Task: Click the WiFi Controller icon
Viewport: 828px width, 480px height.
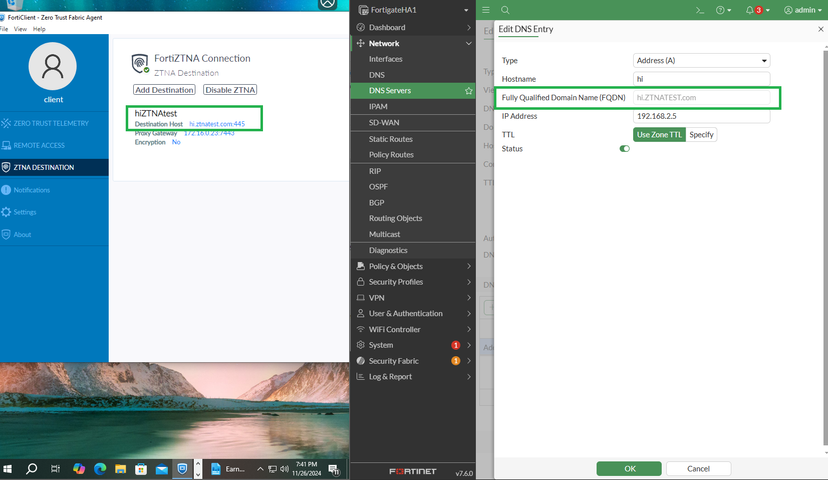Action: [x=361, y=329]
